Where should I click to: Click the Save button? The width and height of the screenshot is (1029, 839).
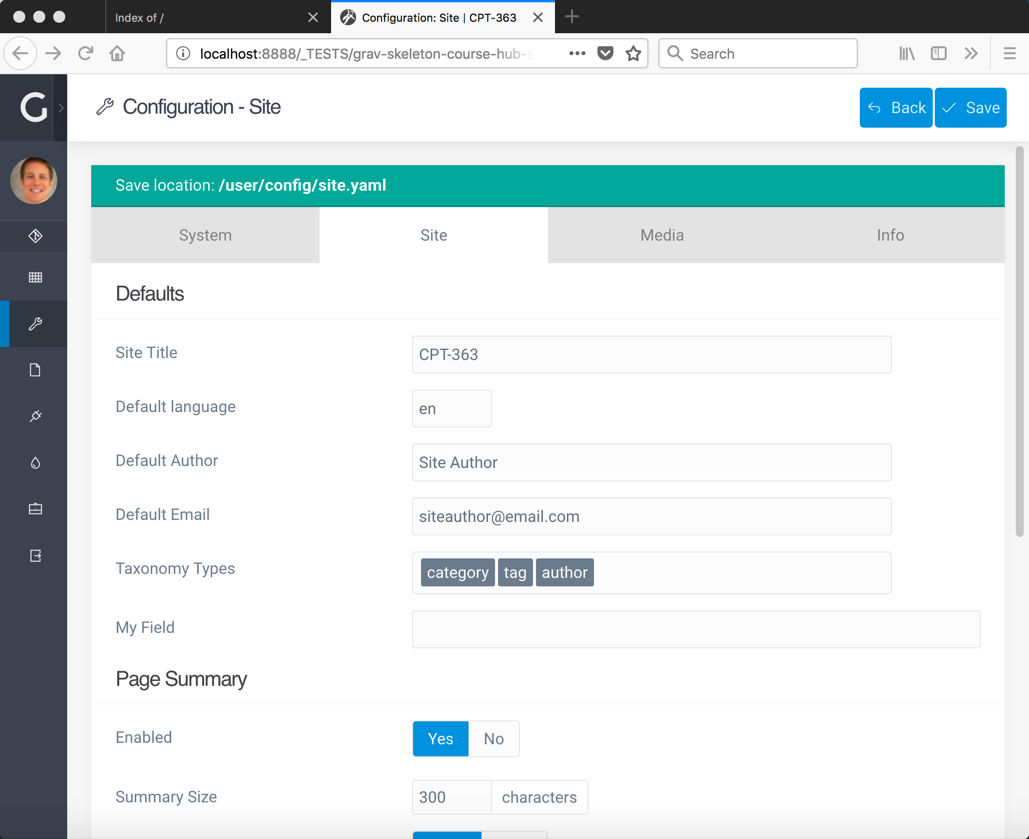(x=971, y=108)
